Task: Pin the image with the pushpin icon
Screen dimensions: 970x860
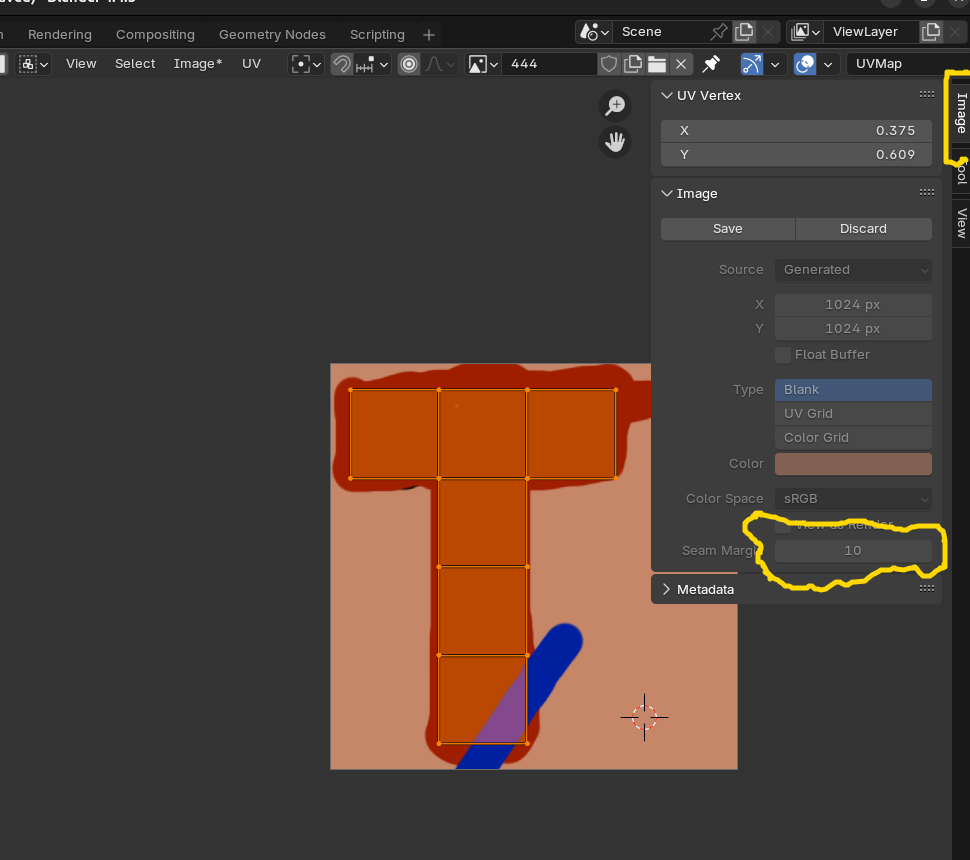Action: [x=711, y=64]
